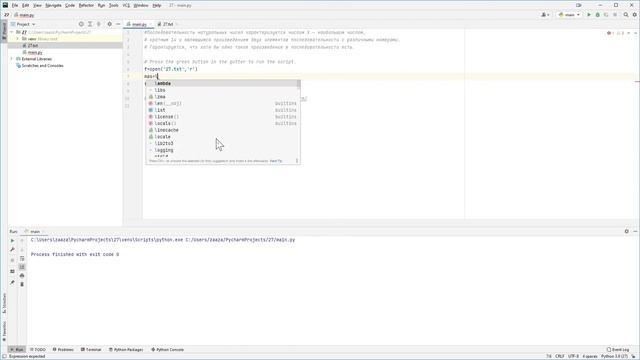Image resolution: width=640 pixels, height=360 pixels.
Task: Open Event Log from status bar
Action: click(618, 349)
